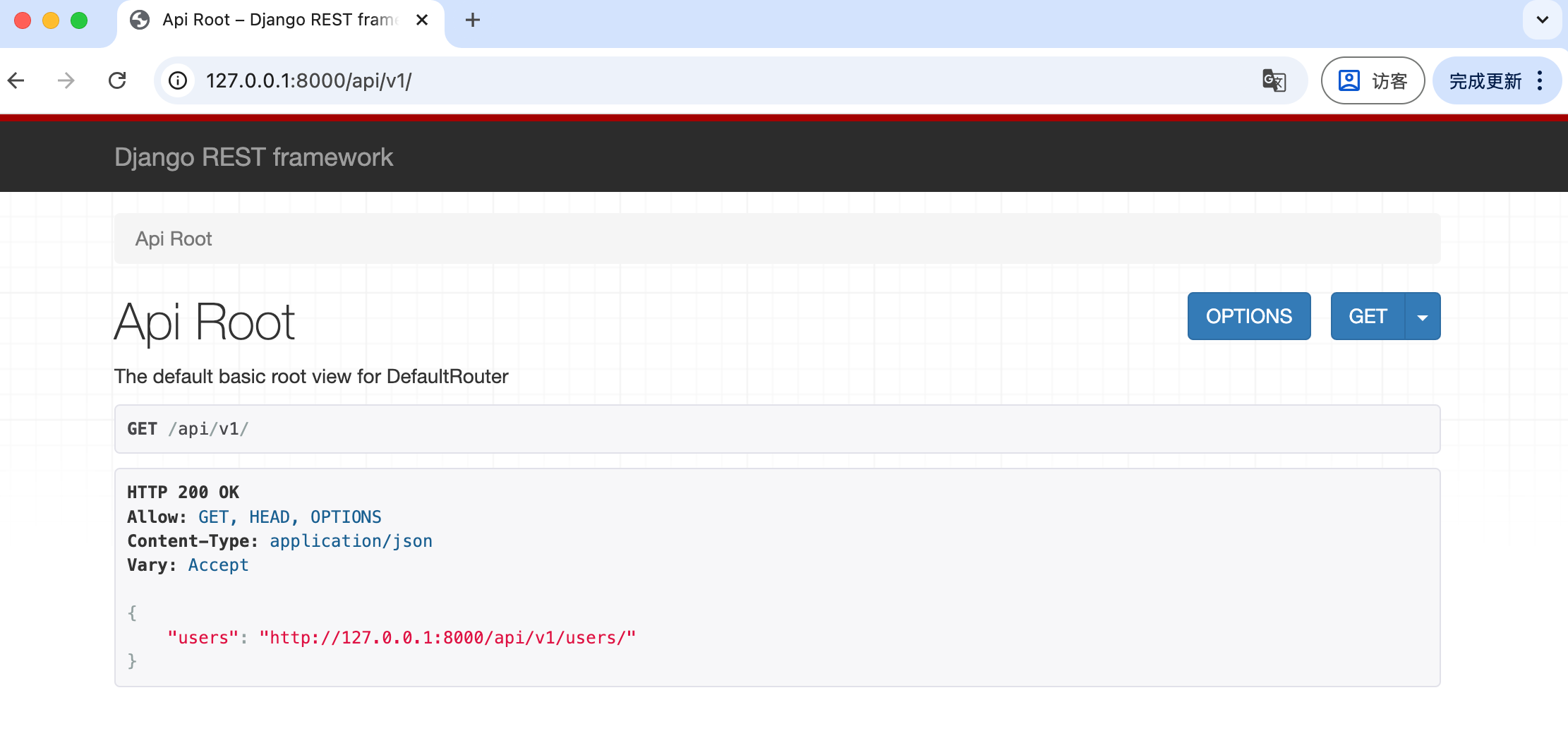Click the Api Root breadcrumb
1568x731 pixels.
tap(174, 238)
